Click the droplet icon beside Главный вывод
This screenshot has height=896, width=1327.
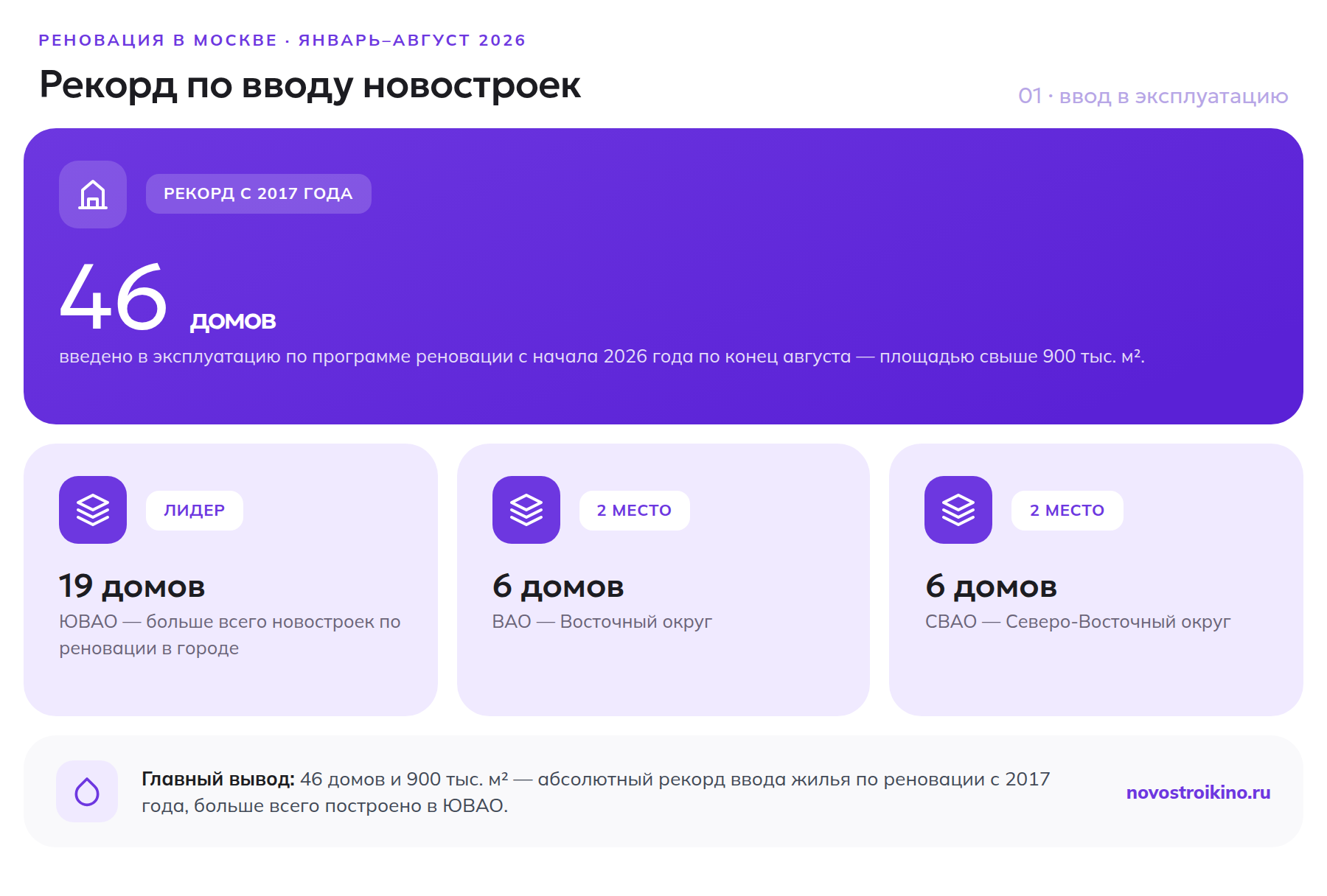pyautogui.click(x=87, y=791)
